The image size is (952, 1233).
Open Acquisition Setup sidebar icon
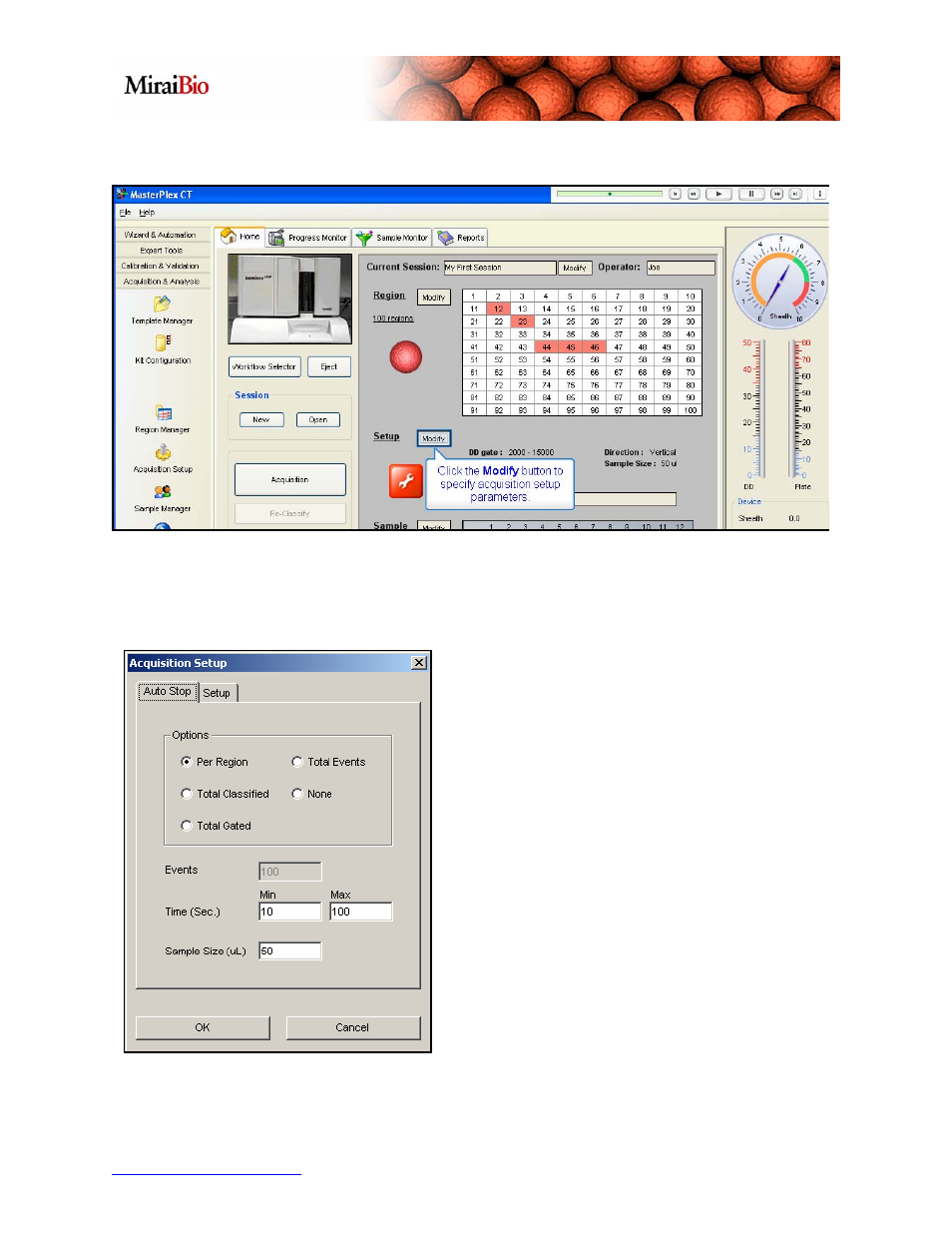(x=163, y=452)
